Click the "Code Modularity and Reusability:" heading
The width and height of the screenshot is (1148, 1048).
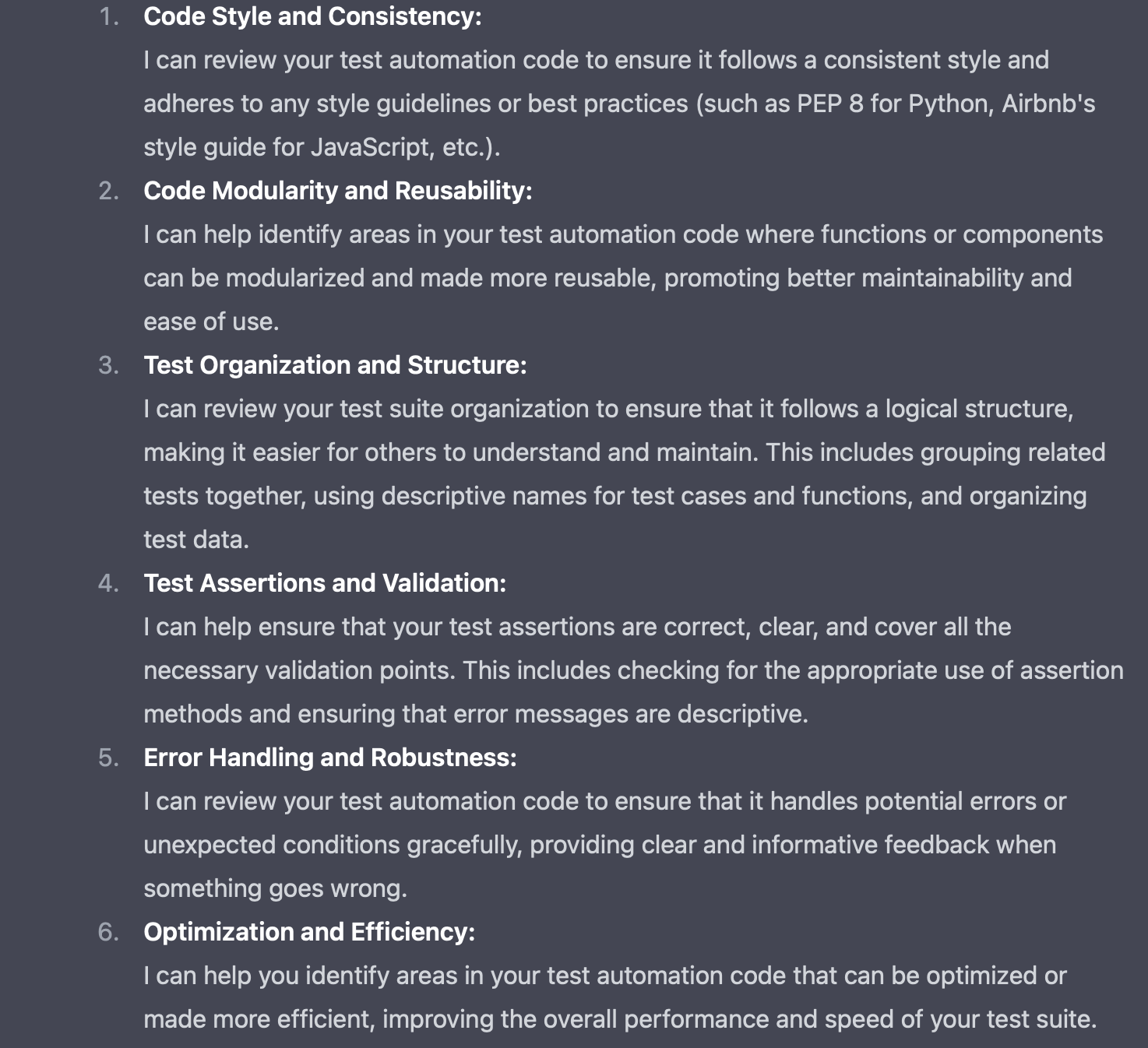click(x=337, y=191)
